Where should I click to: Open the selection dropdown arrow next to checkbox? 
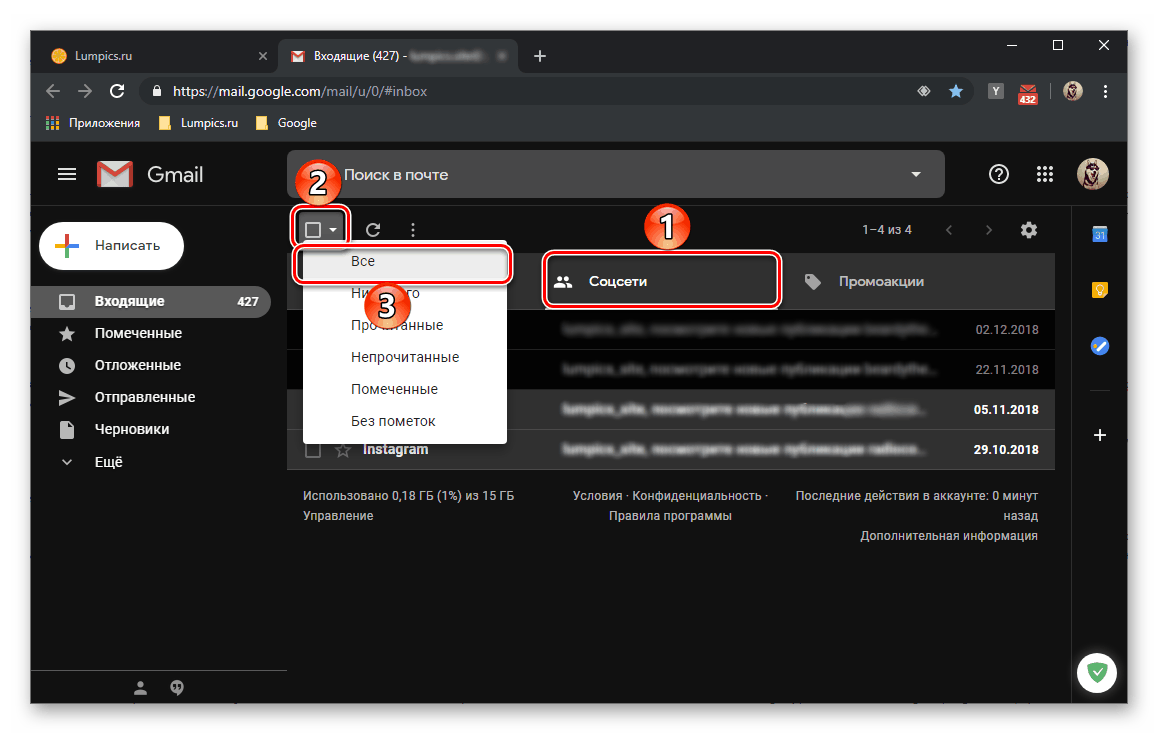click(332, 229)
